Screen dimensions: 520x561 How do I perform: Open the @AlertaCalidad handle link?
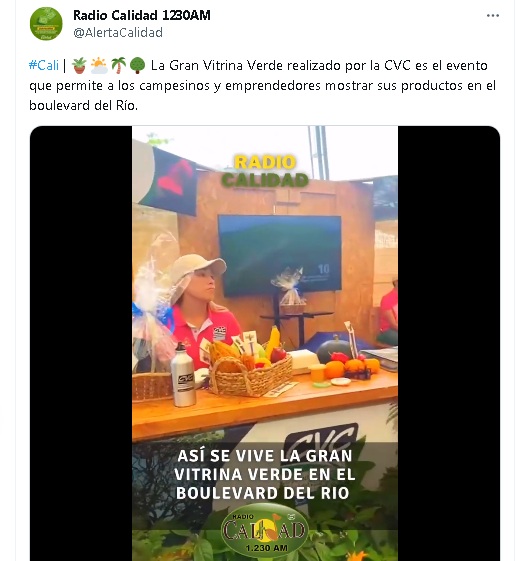[118, 33]
